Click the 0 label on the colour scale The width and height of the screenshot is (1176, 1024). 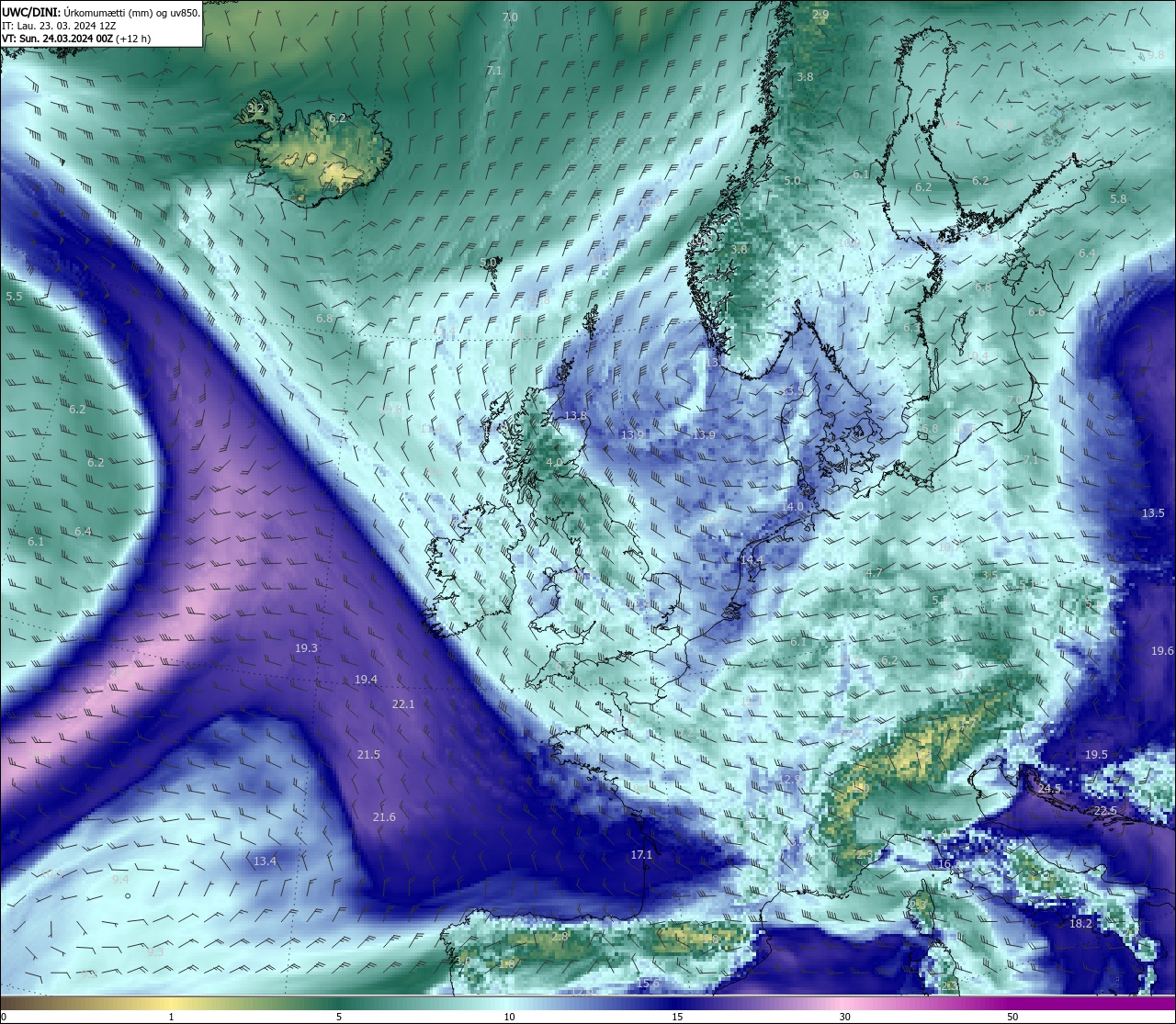(4, 1017)
